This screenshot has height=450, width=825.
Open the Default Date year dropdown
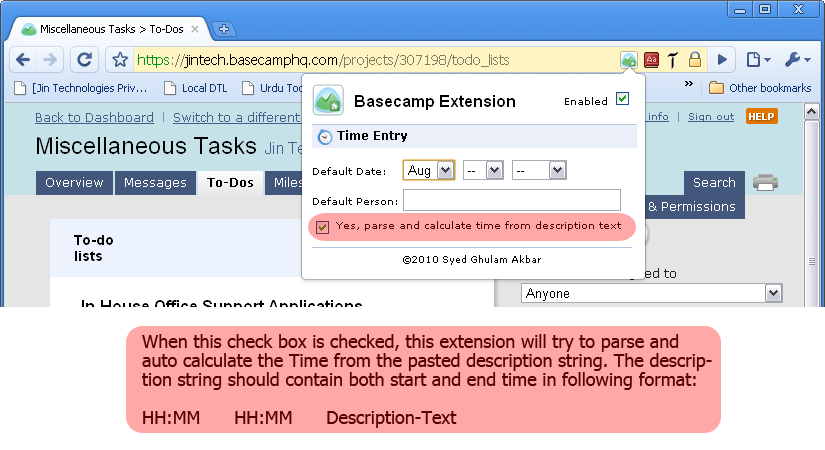coord(539,171)
